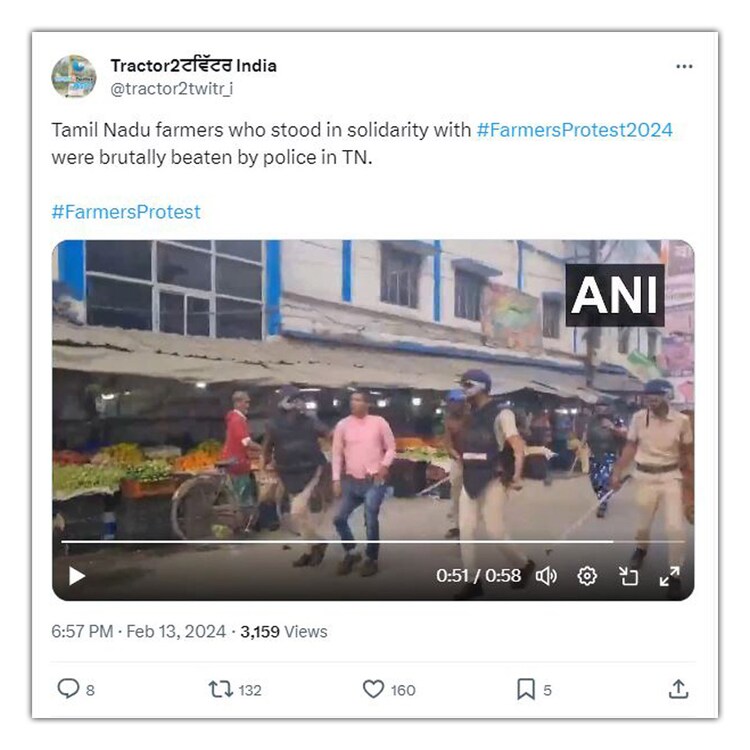The height and width of the screenshot is (750, 750).
Task: Click the video frame with ANI watermark
Action: 373,392
